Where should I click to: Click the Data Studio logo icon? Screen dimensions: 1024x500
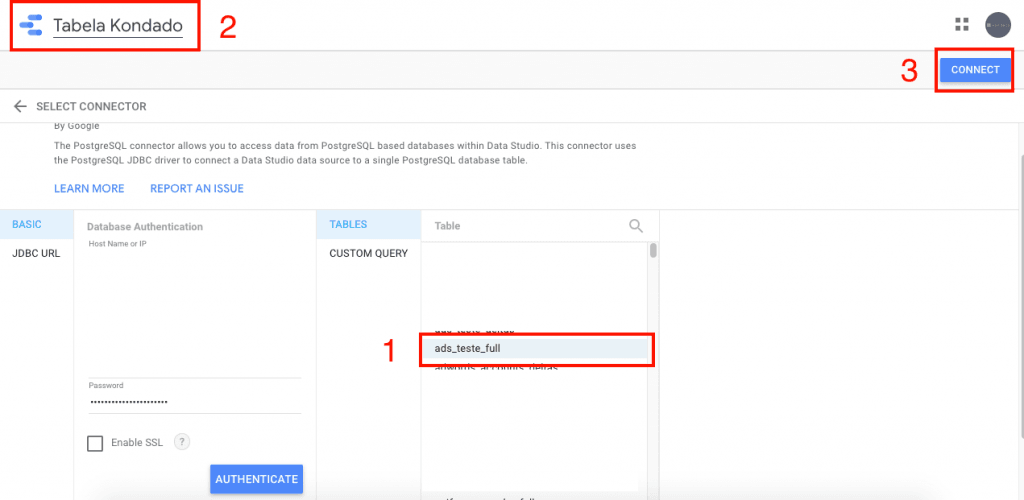coord(31,25)
